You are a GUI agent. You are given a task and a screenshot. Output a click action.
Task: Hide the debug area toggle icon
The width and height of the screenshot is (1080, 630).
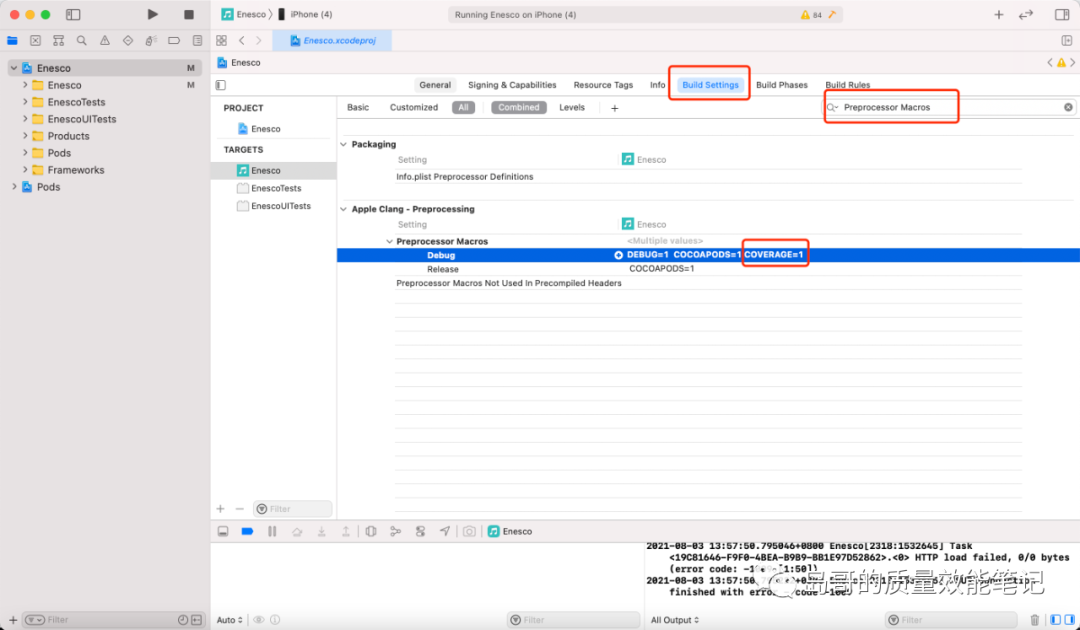pyautogui.click(x=223, y=532)
